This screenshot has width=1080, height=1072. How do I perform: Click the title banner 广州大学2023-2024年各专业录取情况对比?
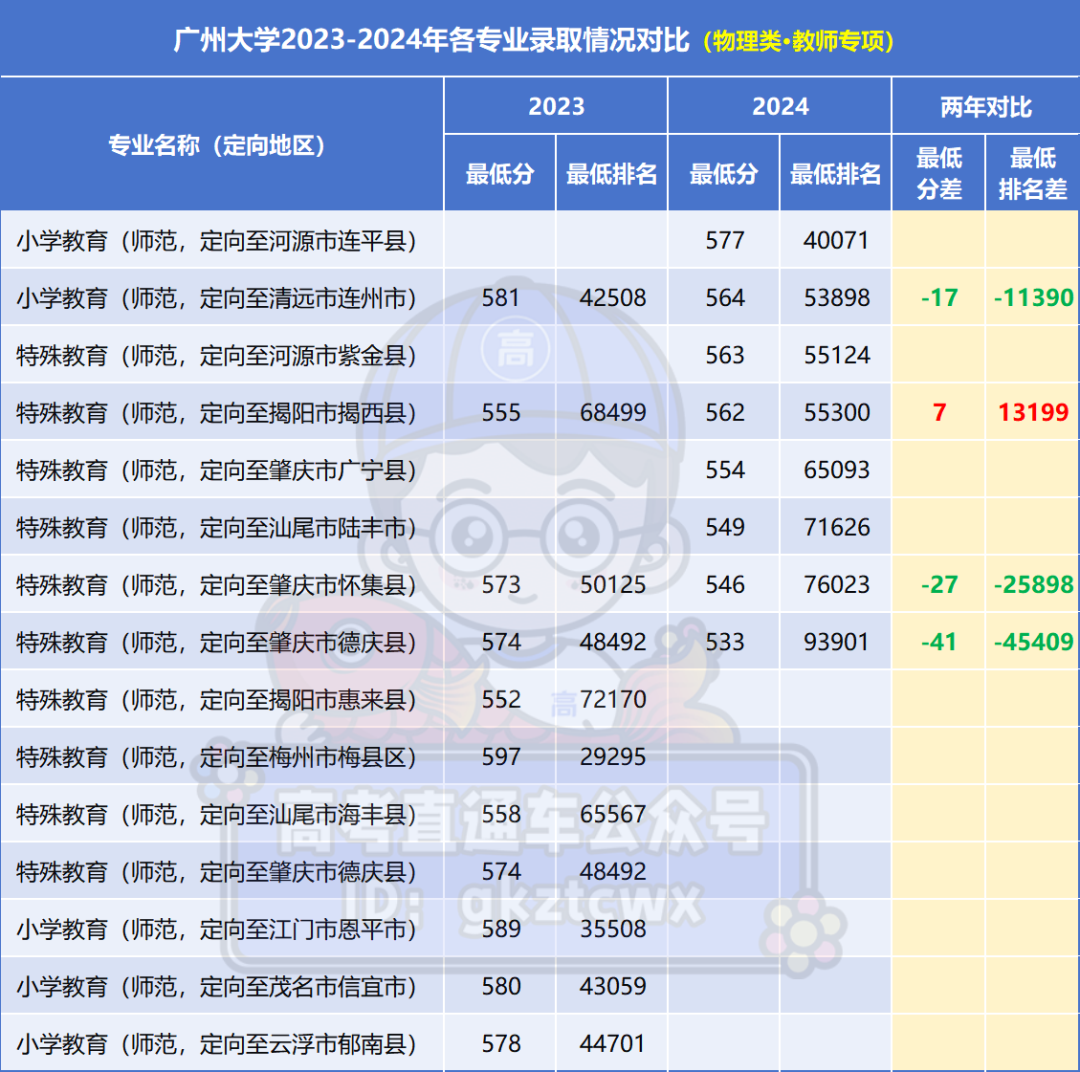point(430,38)
